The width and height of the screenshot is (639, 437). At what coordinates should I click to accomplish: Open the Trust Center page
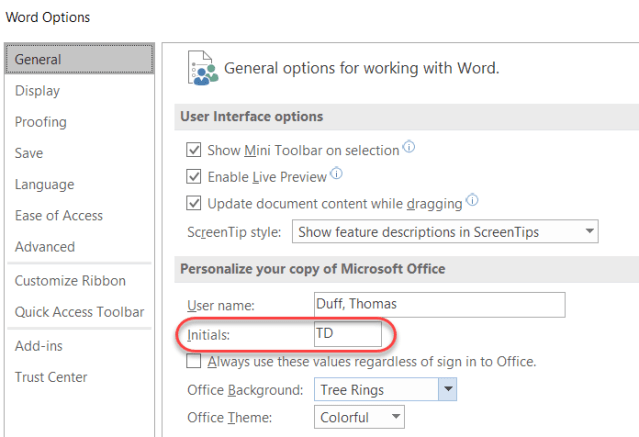51,377
